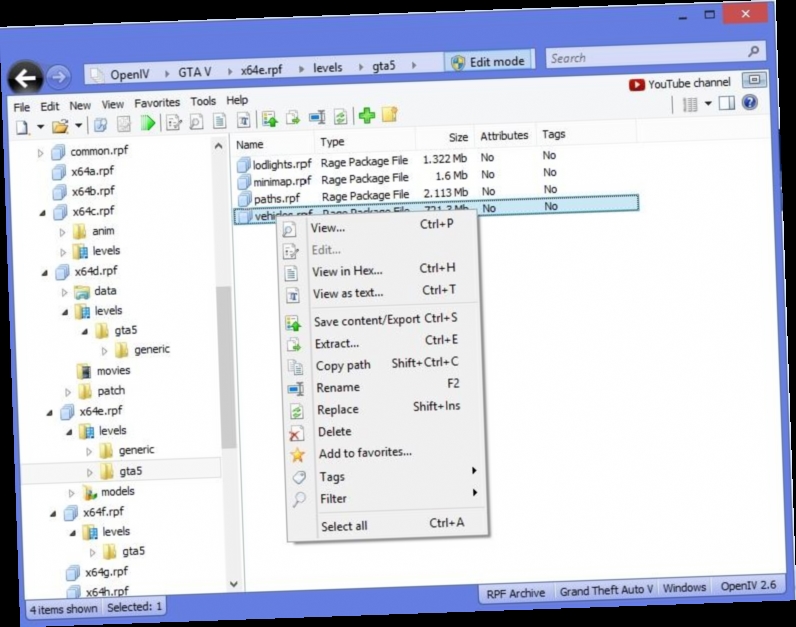The image size is (796, 627).
Task: Click the paths.rpf file icon
Action: coord(245,199)
